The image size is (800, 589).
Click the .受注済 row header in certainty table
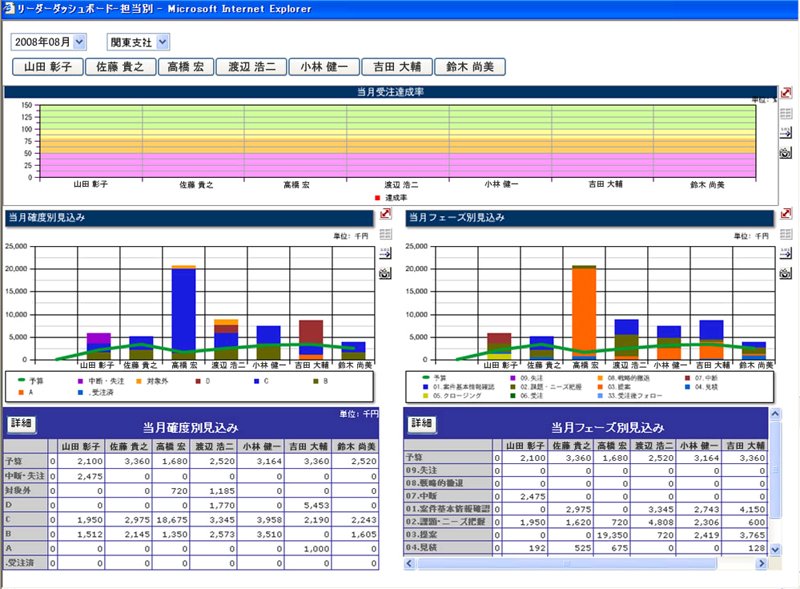(x=26, y=563)
